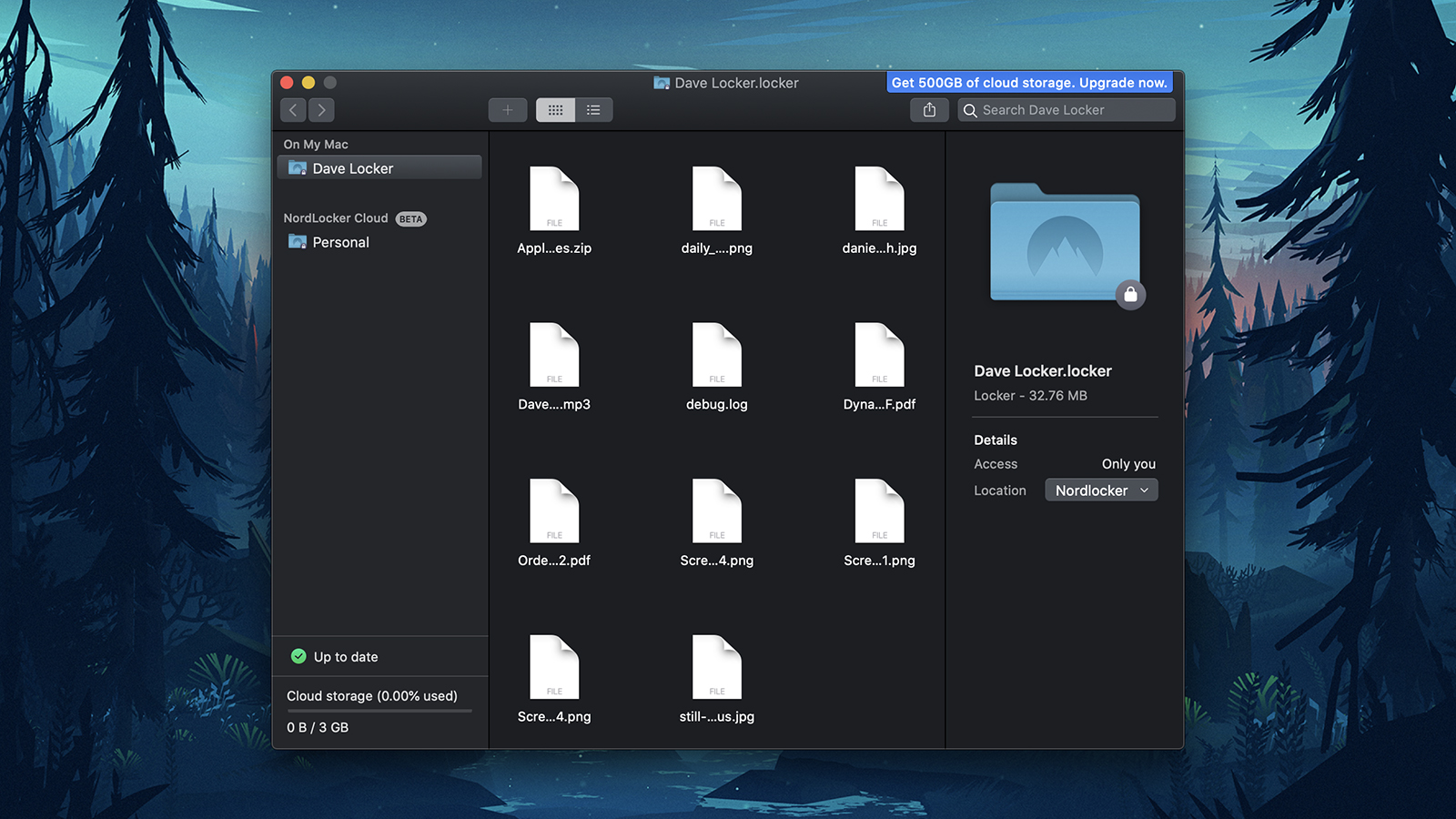The height and width of the screenshot is (819, 1456).
Task: Select Dave Locker in the sidebar
Action: tap(379, 168)
